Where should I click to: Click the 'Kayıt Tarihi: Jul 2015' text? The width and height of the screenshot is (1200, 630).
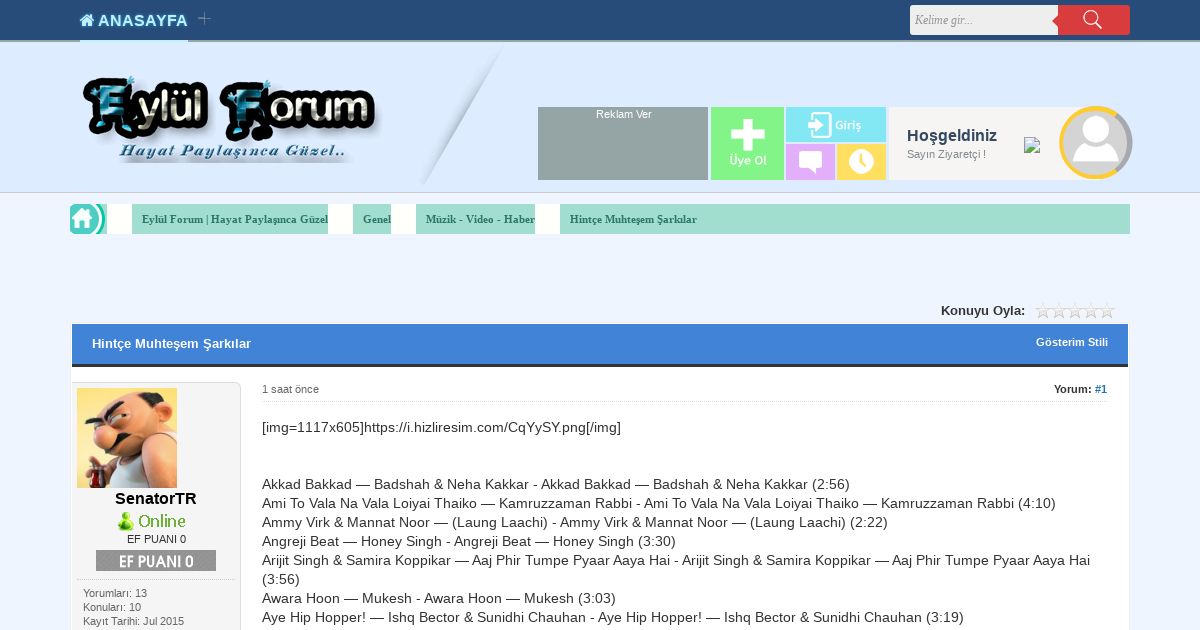click(134, 621)
